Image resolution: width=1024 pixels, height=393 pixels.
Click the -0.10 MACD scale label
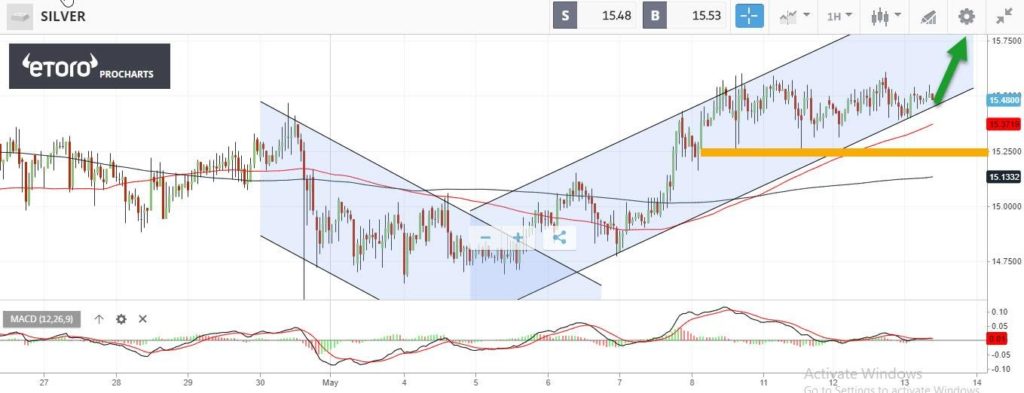point(999,368)
